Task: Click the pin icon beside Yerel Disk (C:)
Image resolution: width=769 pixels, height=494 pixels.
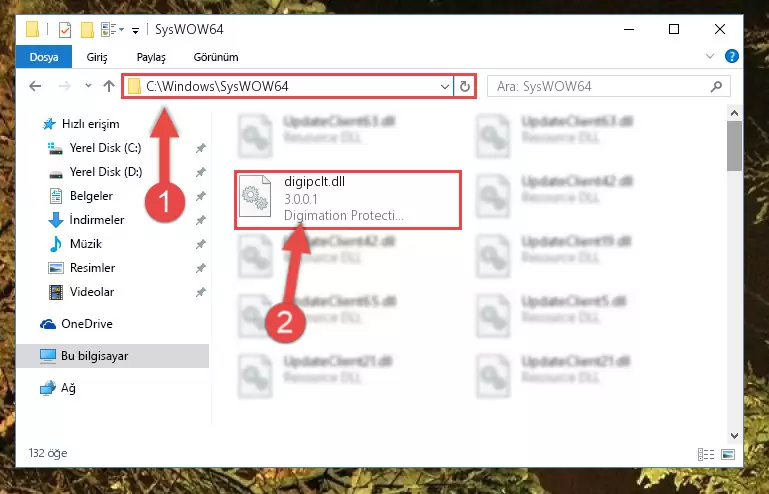Action: 201,148
